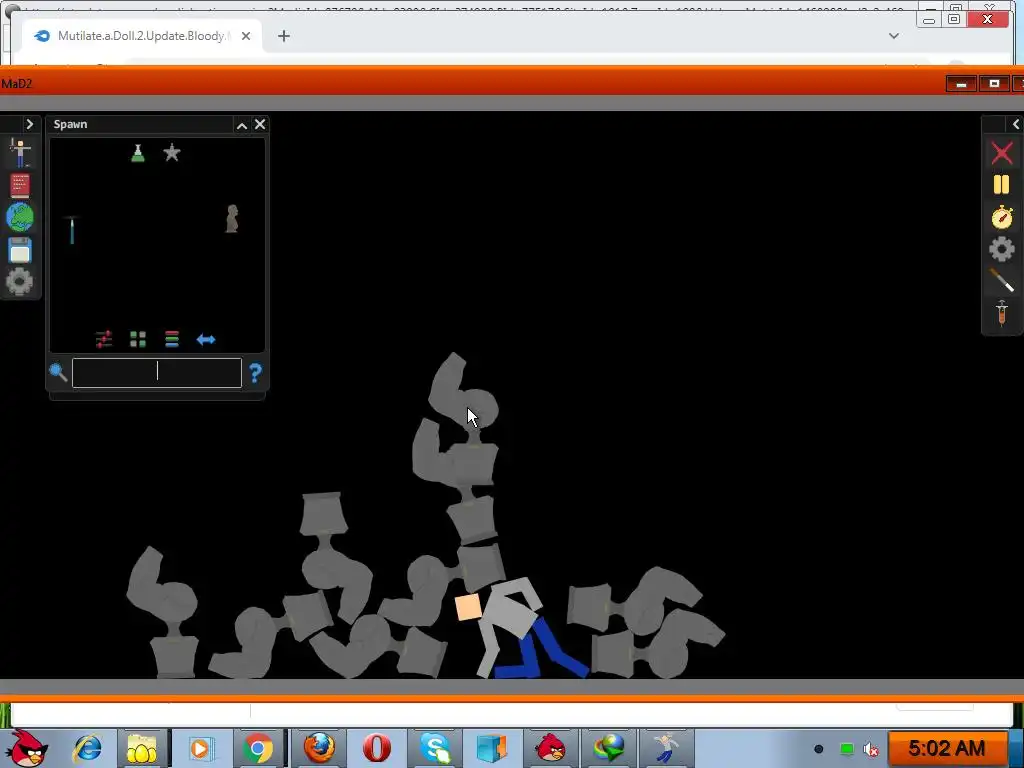Collapse the right sidebar arrow
The width and height of the screenshot is (1024, 768).
(x=1016, y=124)
